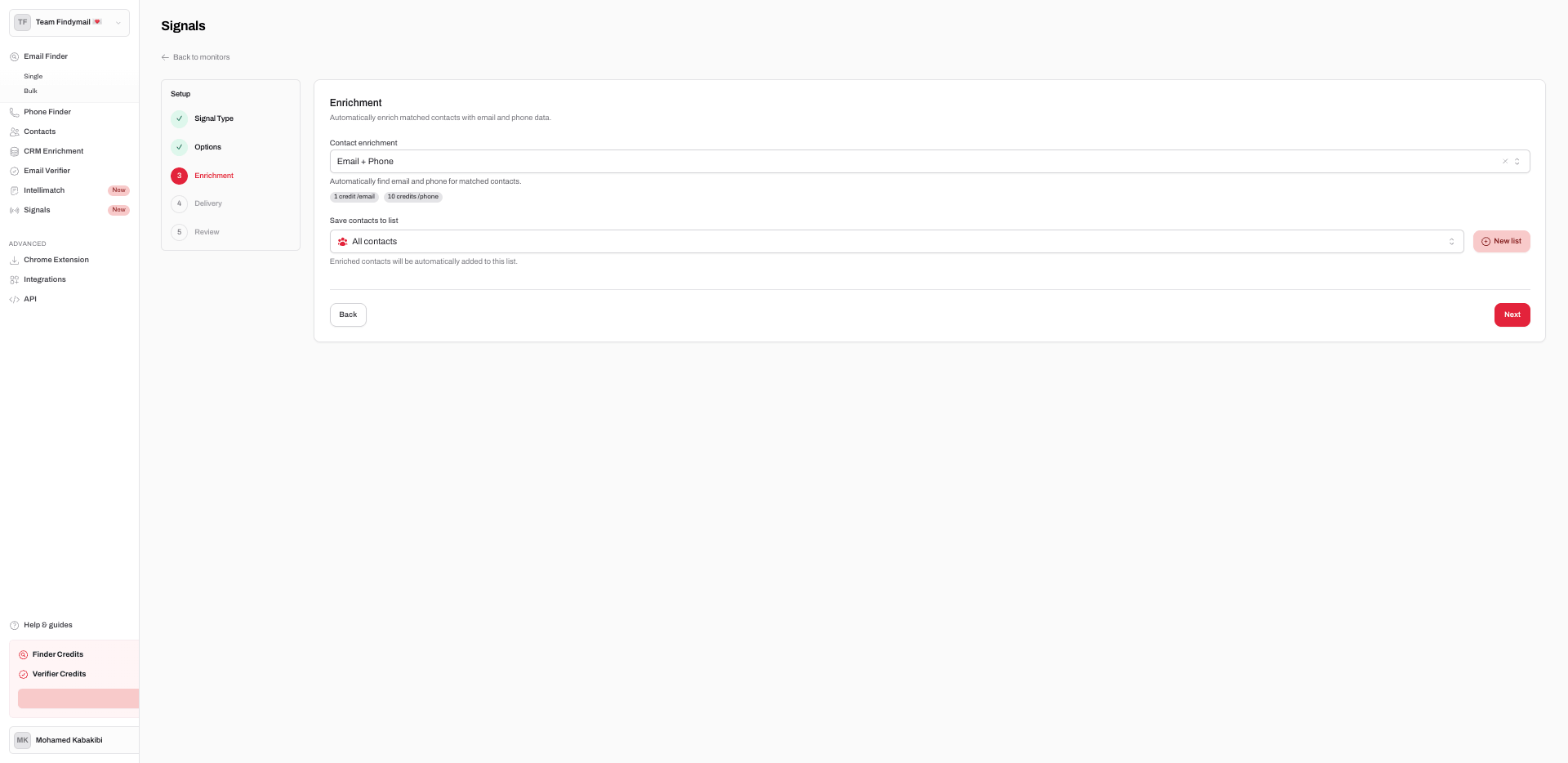Click the Finder Credits icon
1568x763 pixels.
(23, 655)
